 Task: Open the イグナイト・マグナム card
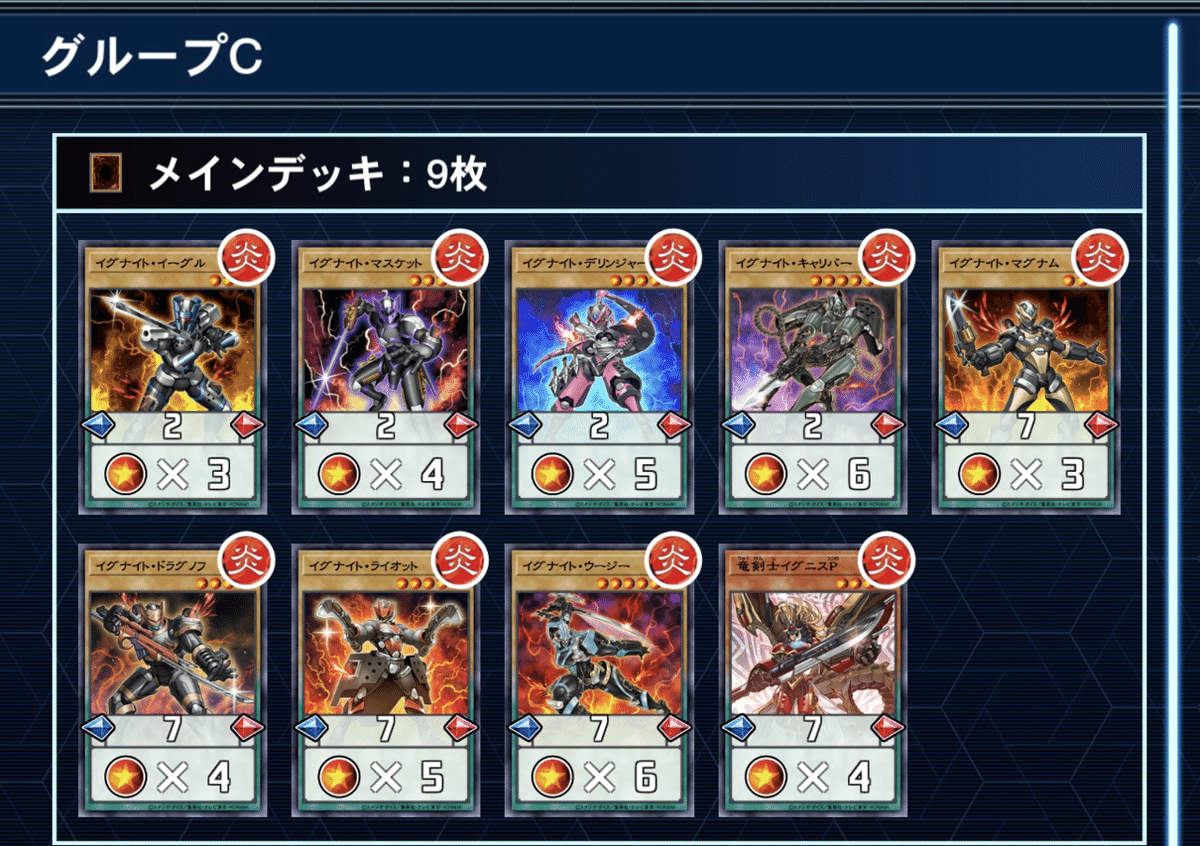pos(1026,377)
